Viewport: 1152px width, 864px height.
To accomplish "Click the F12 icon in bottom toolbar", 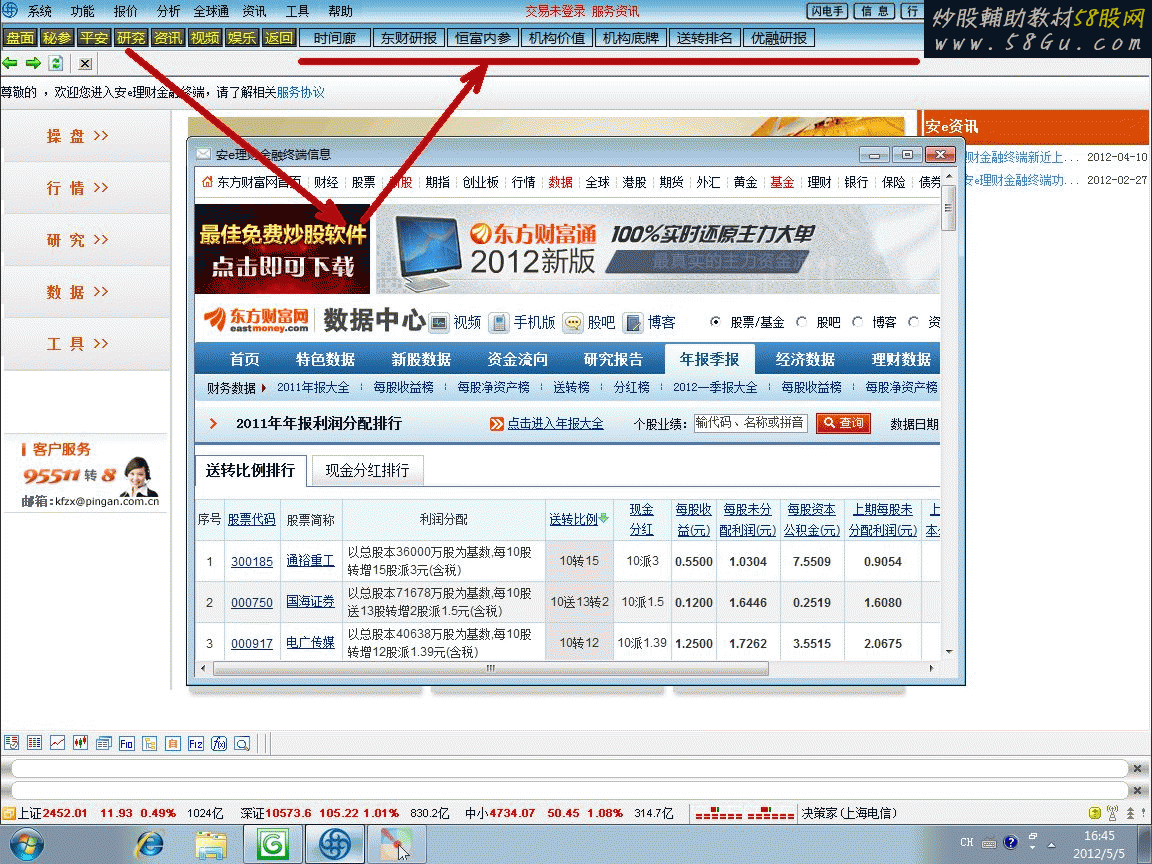I will point(195,743).
